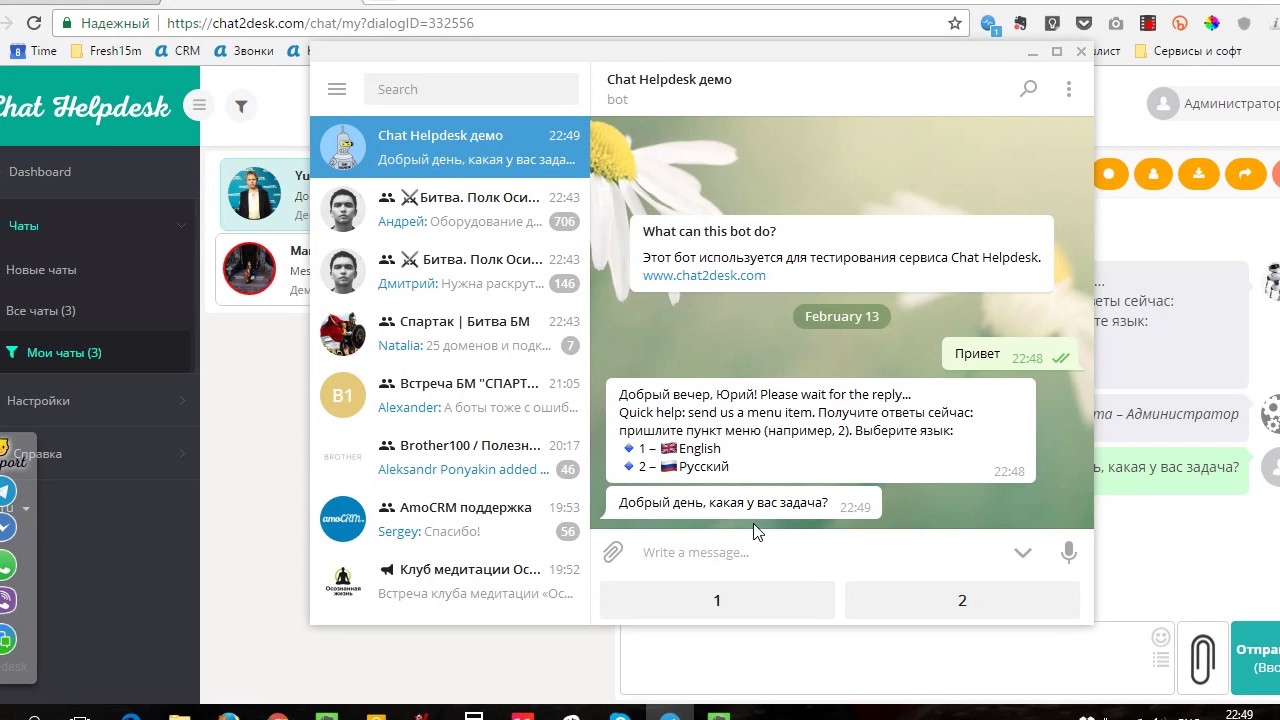Open emoji picker in helpdesk reply box
Screen dimensions: 1280x720
click(x=1161, y=637)
